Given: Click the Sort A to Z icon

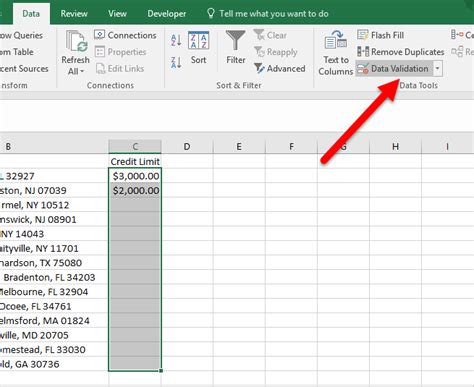Looking at the screenshot, I should (x=176, y=40).
